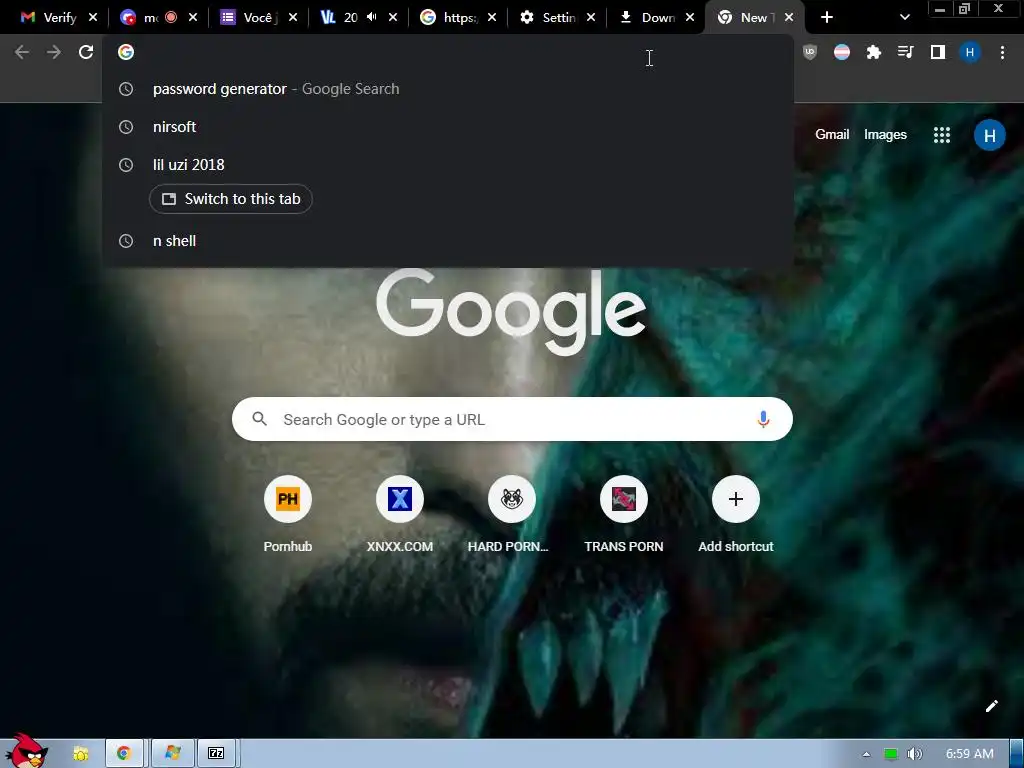Close the New Tab tab
The width and height of the screenshot is (1024, 768).
pyautogui.click(x=789, y=18)
